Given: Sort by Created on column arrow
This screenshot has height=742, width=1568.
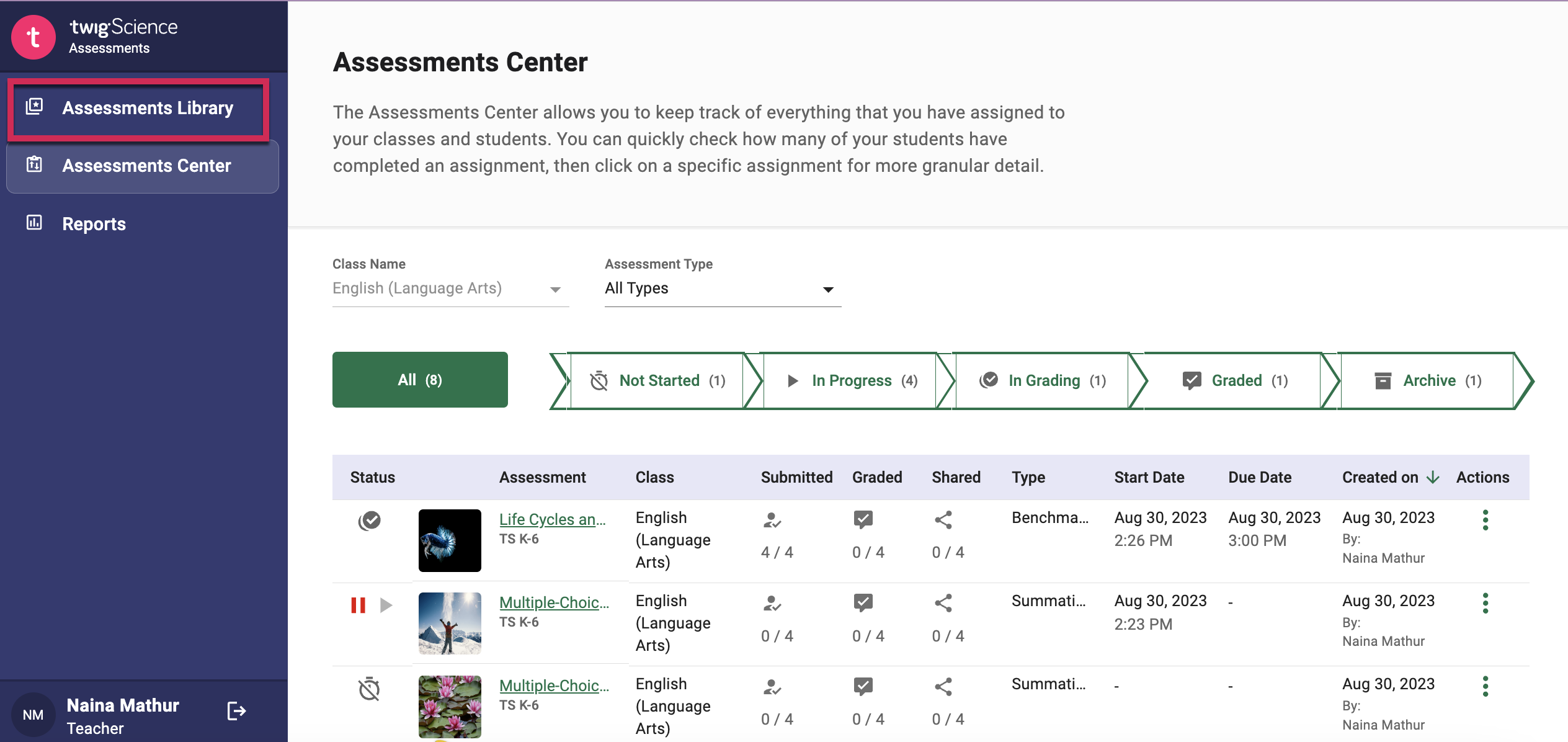Looking at the screenshot, I should click(1433, 477).
